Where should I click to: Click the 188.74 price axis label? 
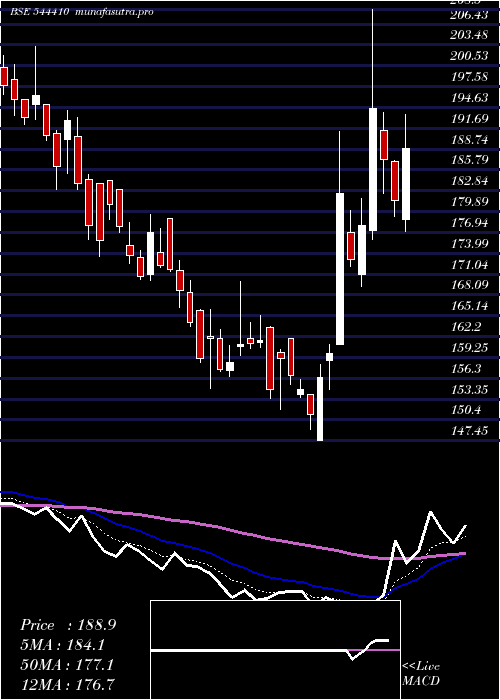(x=469, y=140)
